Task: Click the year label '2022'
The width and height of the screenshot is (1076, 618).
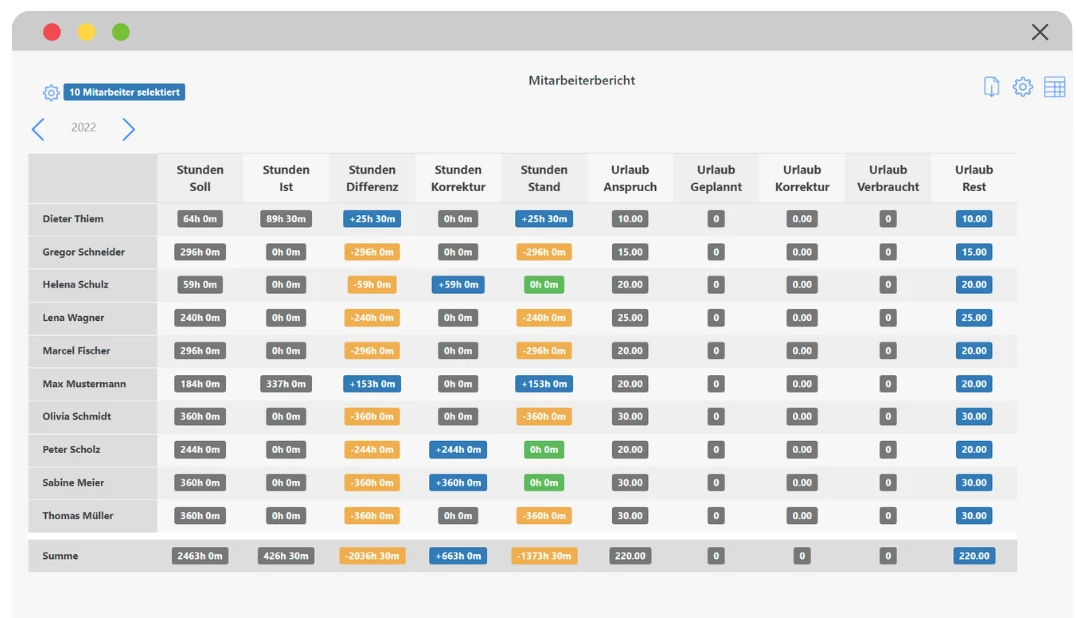Action: [x=83, y=128]
